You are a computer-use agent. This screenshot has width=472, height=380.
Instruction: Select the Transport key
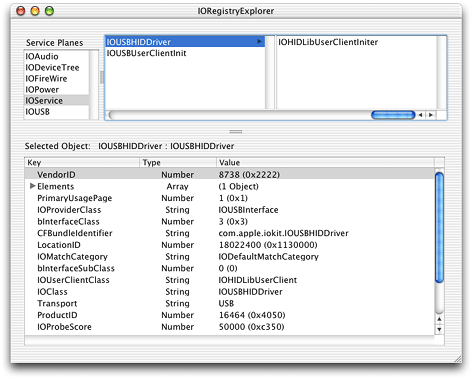pos(57,303)
